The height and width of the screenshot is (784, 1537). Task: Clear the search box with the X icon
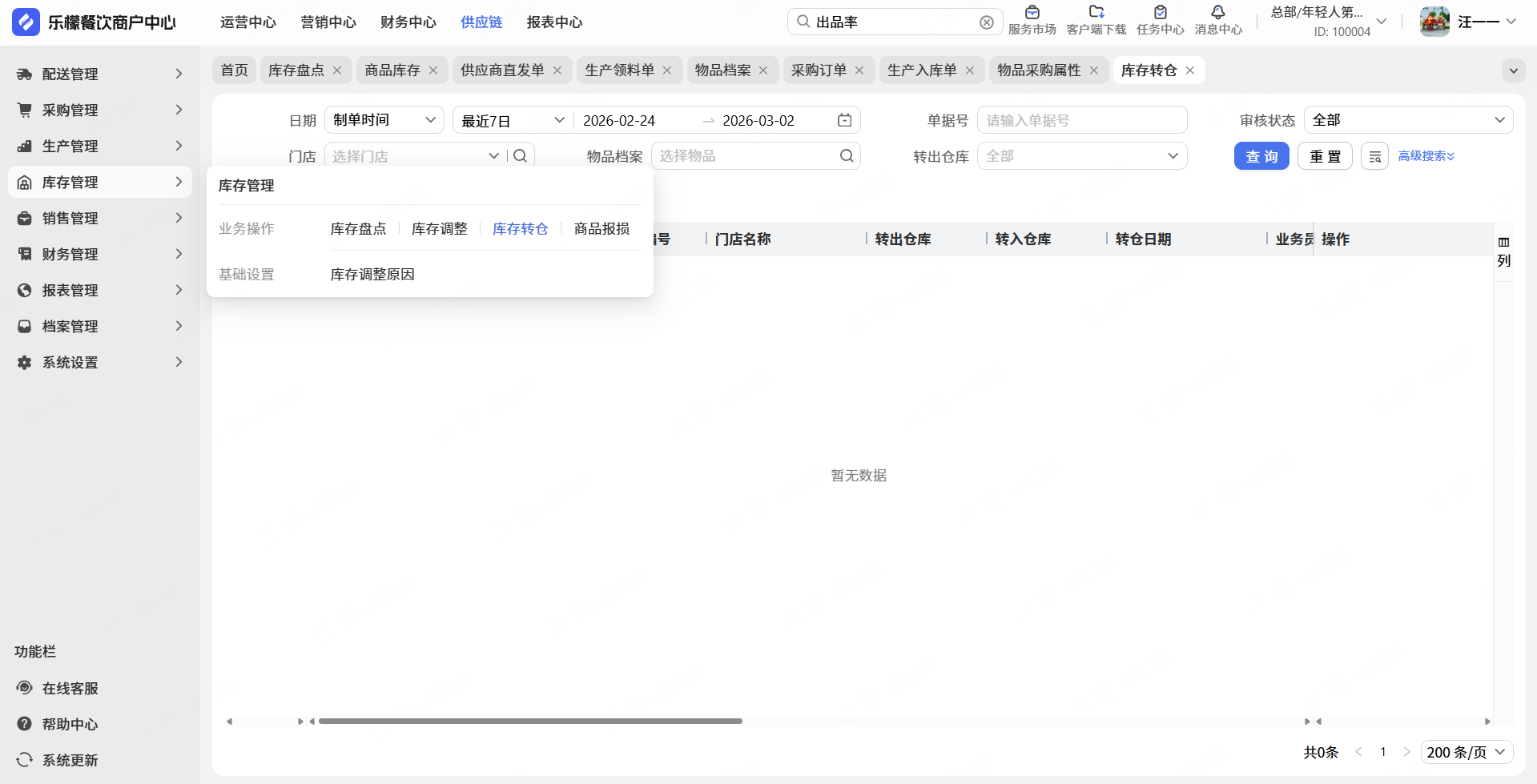[x=987, y=22]
